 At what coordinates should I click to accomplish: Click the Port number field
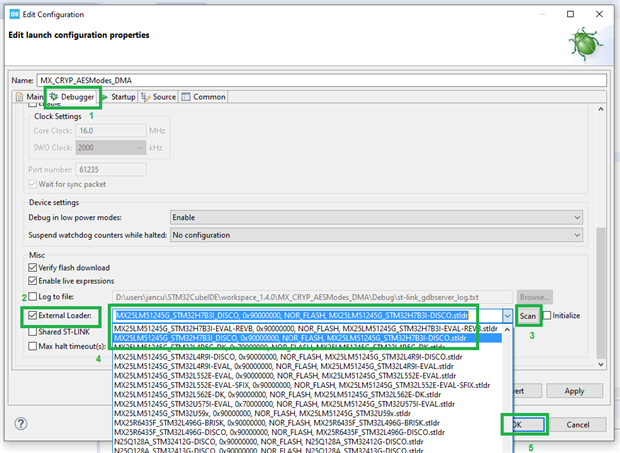[x=111, y=170]
